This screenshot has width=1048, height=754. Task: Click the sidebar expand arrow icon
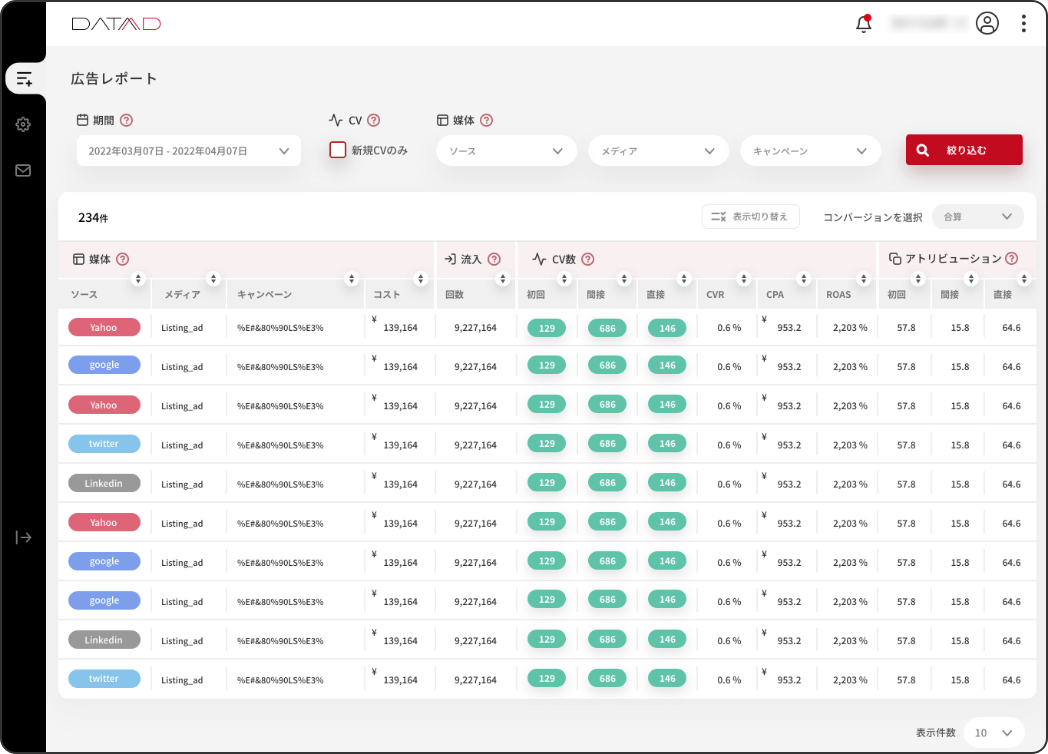point(23,537)
